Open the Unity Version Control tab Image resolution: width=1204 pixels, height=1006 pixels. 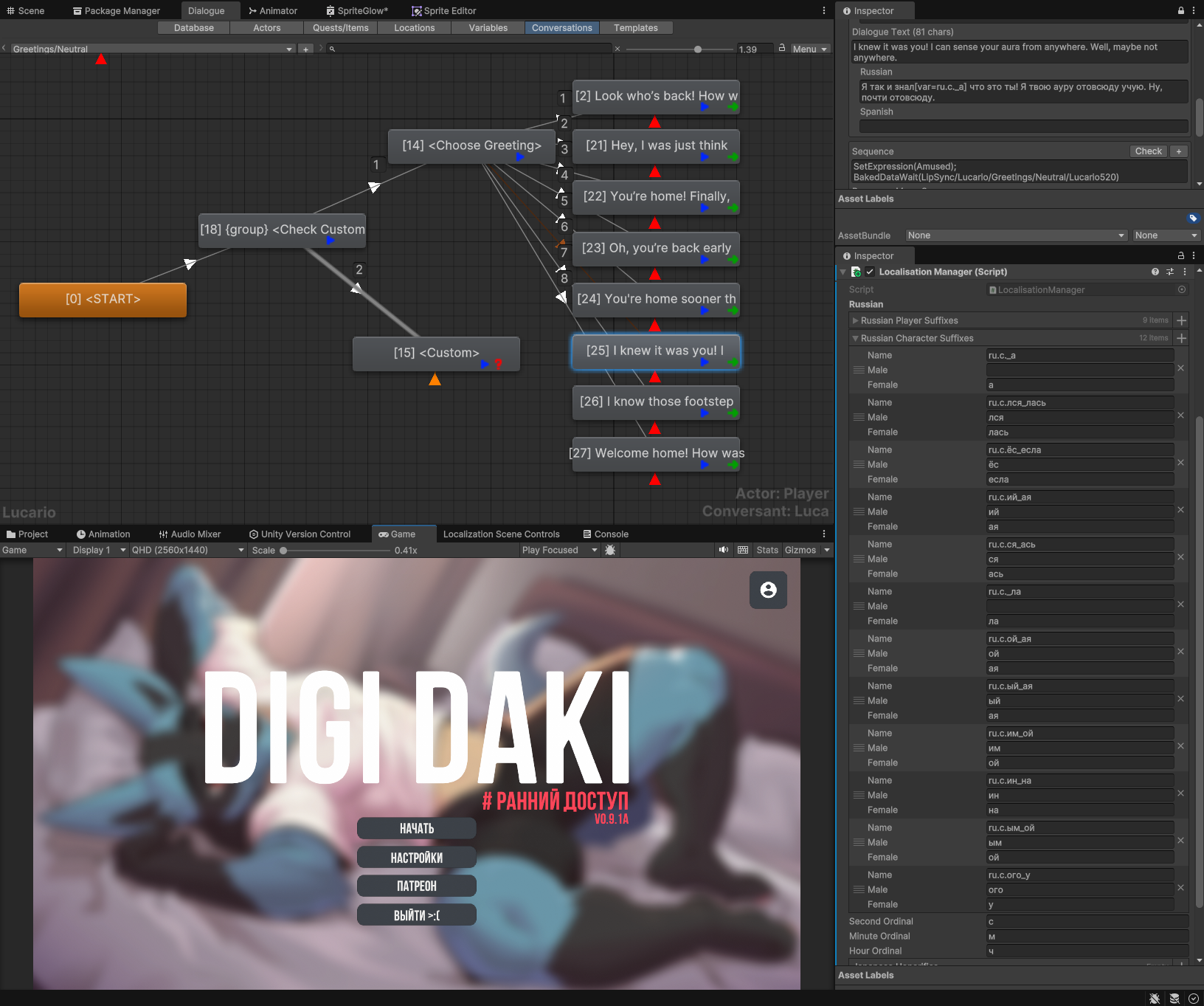click(x=300, y=534)
